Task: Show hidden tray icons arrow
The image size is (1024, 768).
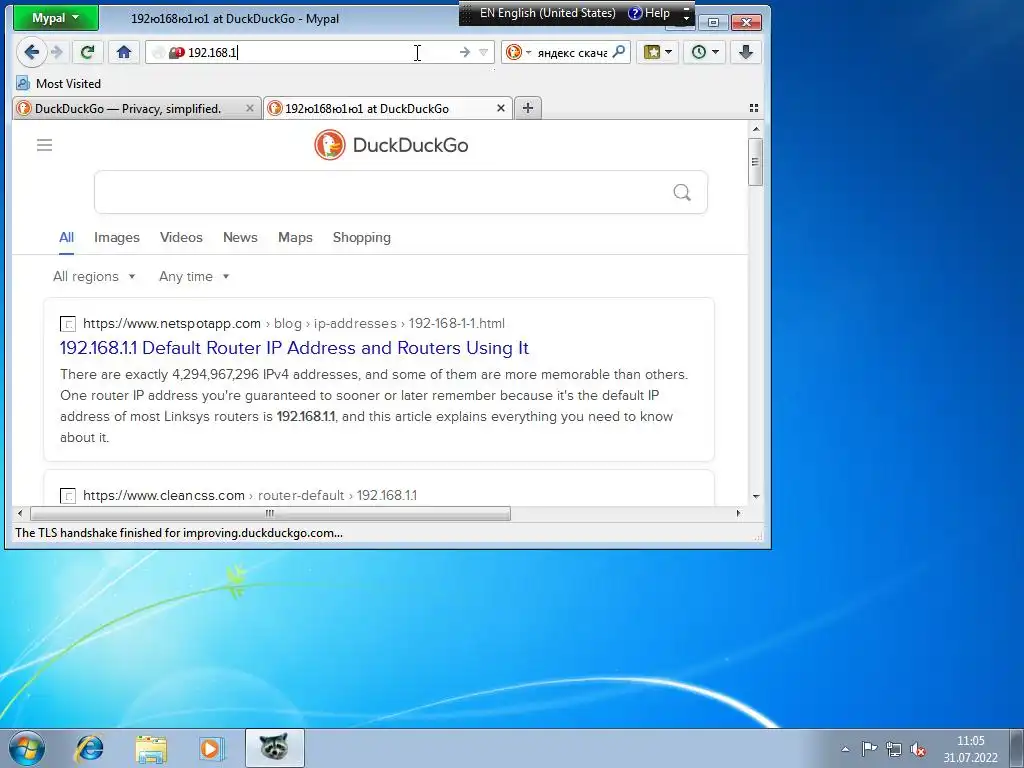Action: click(x=845, y=749)
